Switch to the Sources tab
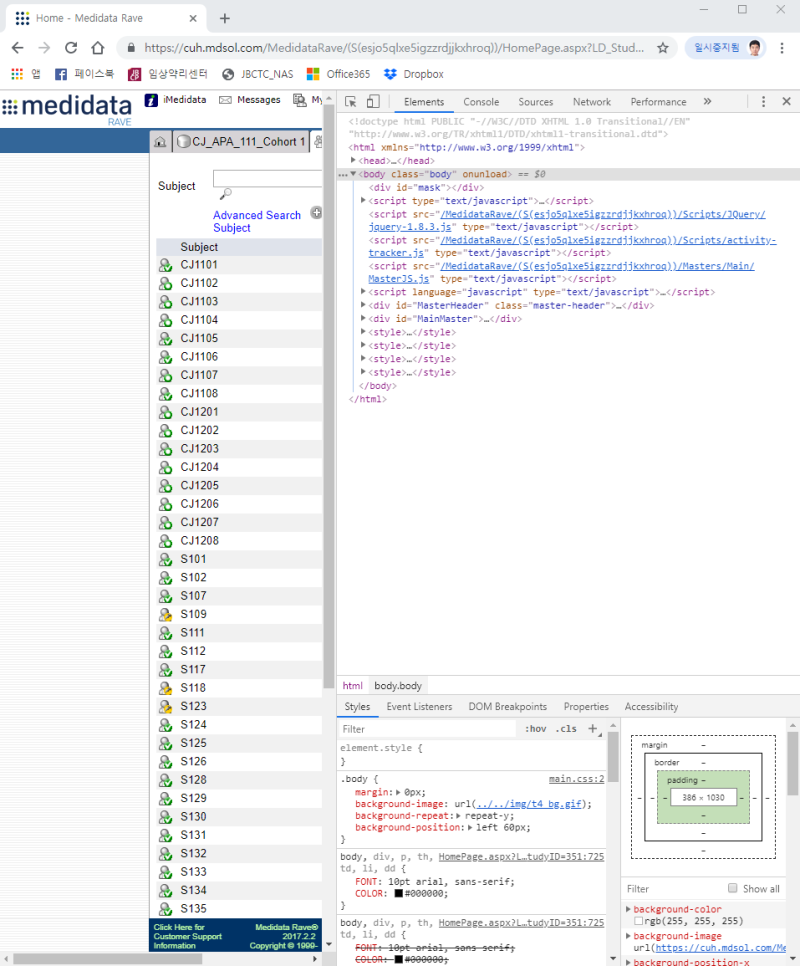800x966 pixels. click(535, 102)
